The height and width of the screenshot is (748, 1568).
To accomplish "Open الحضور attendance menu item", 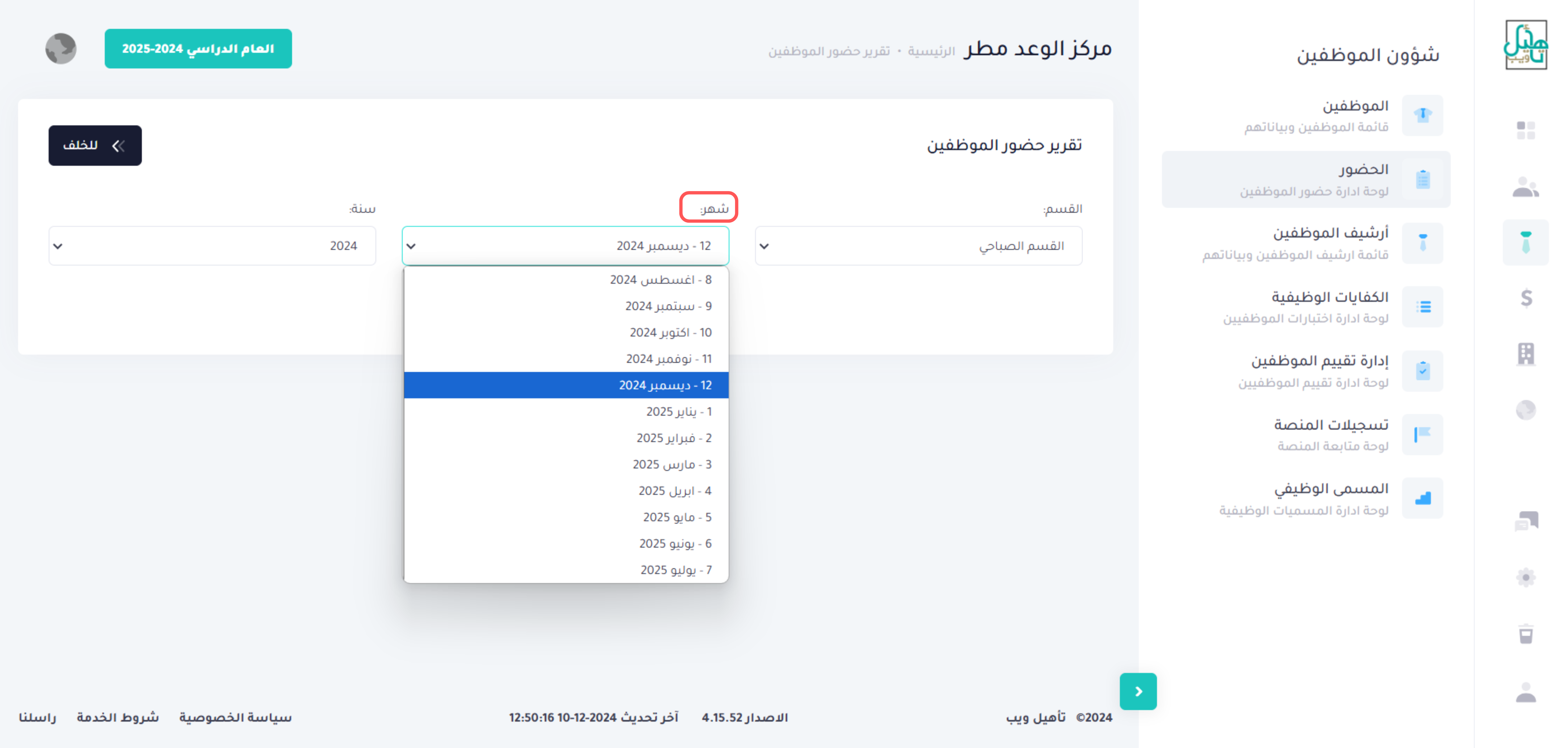I will tap(1306, 179).
